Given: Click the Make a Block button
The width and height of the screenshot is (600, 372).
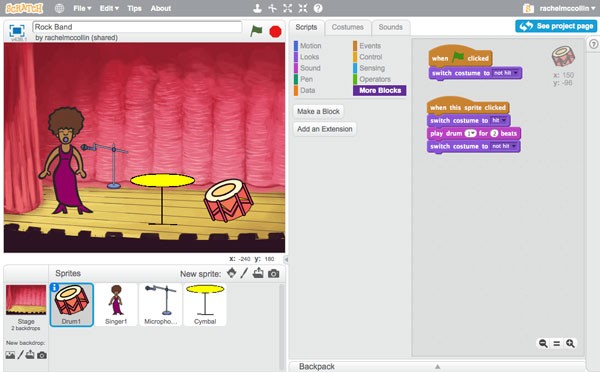Looking at the screenshot, I should coord(318,111).
